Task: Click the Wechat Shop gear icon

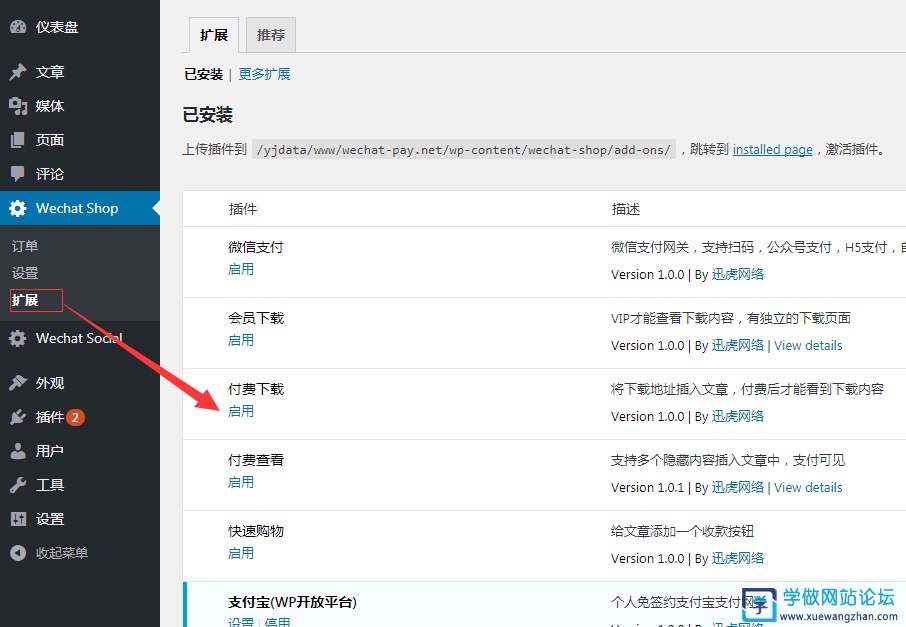Action: 18,208
